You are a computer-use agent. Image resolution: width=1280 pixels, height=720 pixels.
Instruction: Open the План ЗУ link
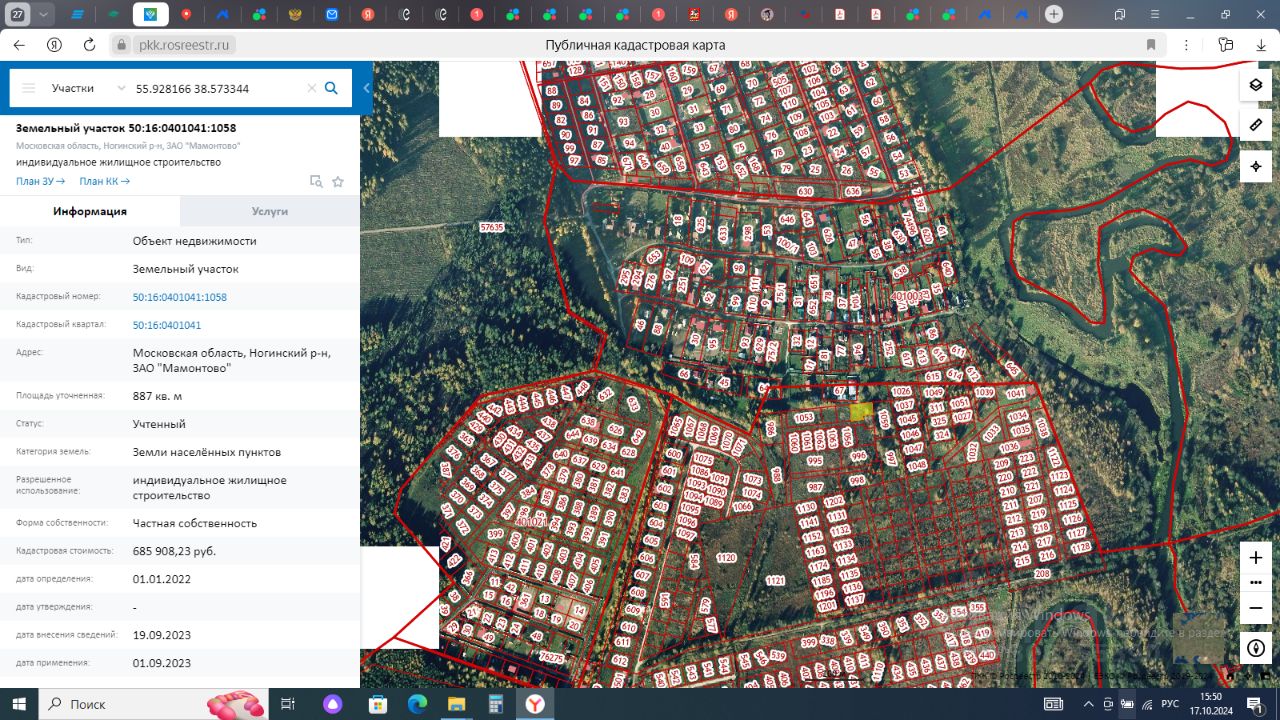coord(40,181)
